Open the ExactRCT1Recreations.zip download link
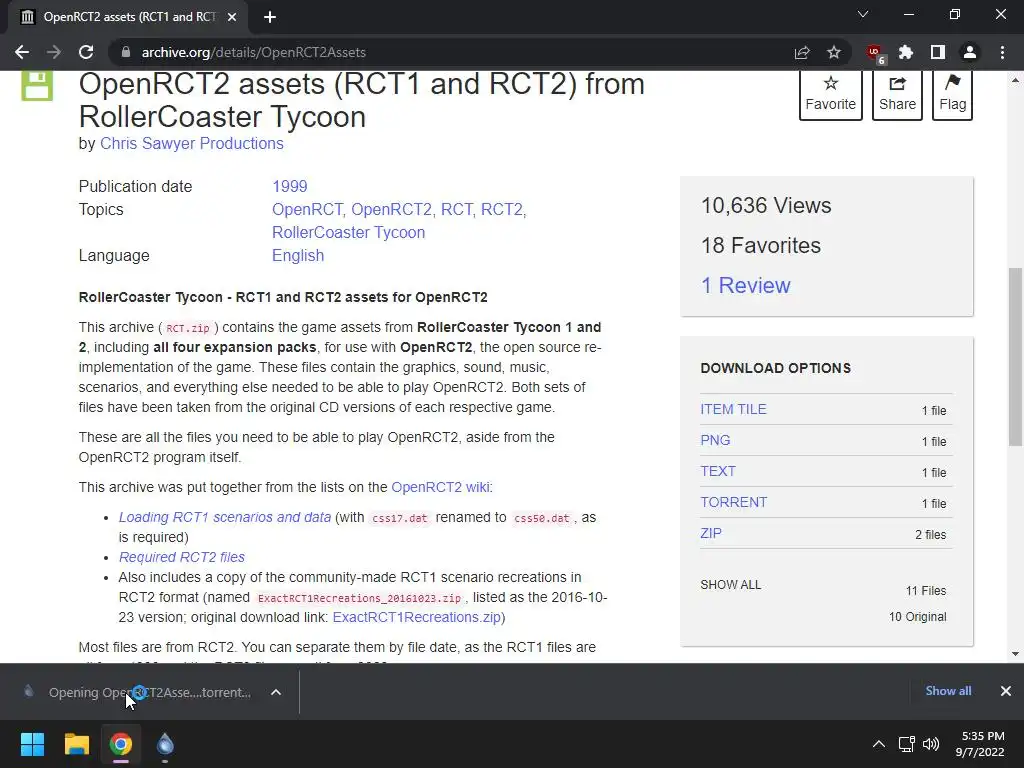 point(417,617)
